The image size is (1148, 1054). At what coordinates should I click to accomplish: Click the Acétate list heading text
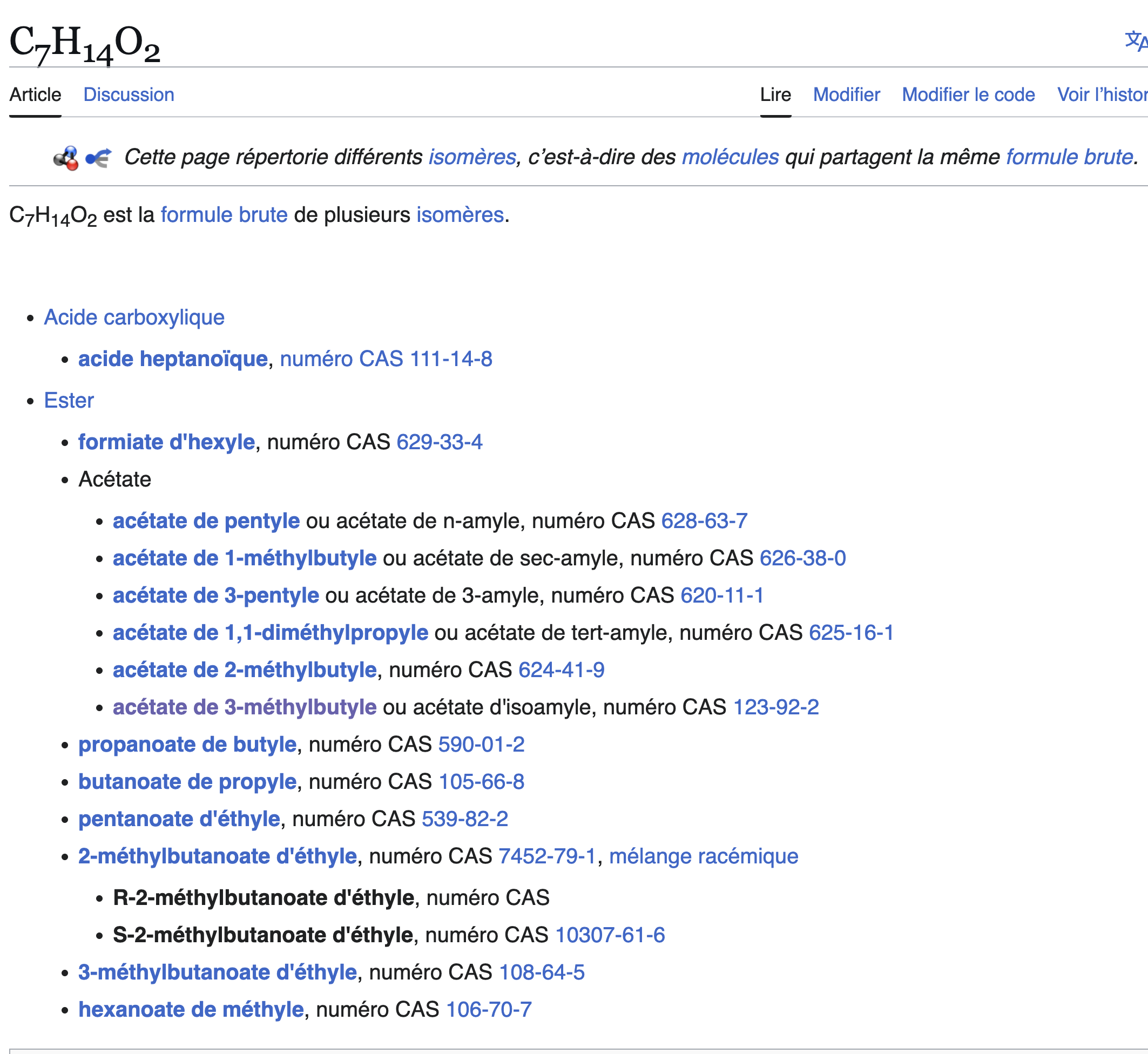coord(114,479)
